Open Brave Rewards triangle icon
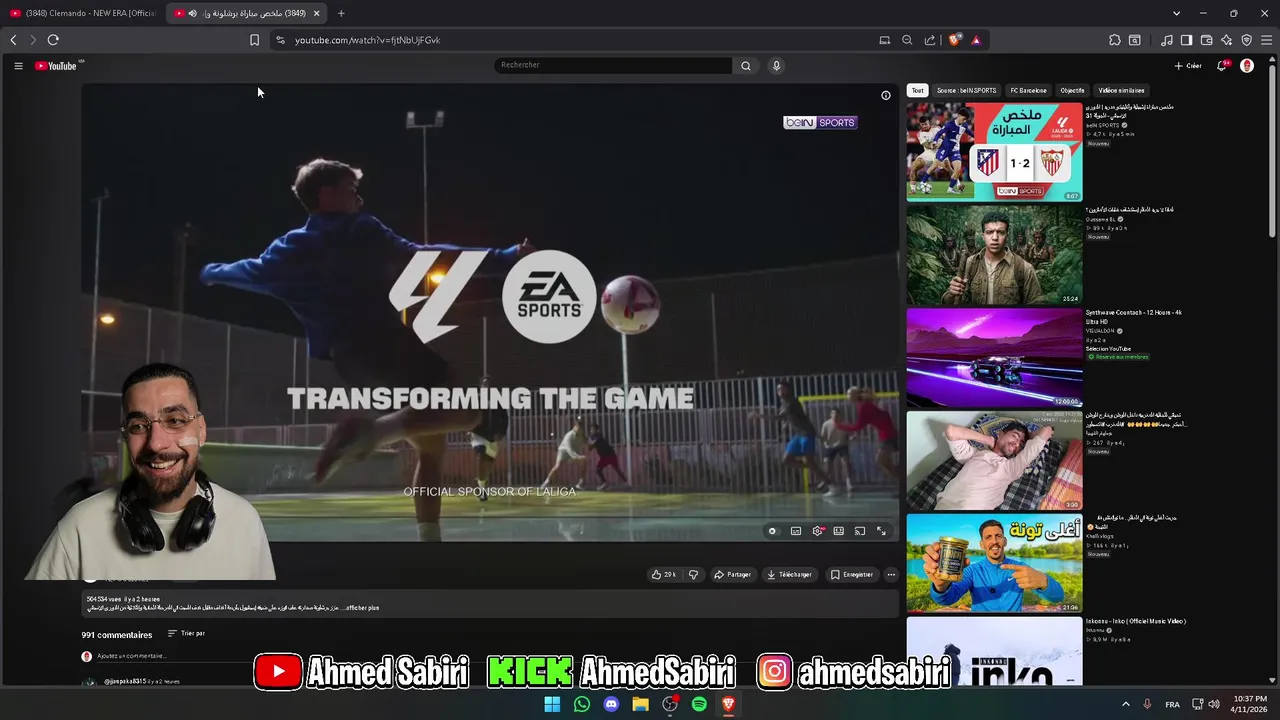The image size is (1280, 720). tap(976, 40)
